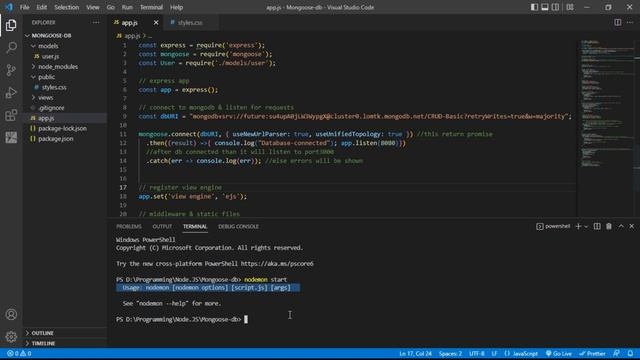Select app.js in the explorer tree

tap(65, 118)
